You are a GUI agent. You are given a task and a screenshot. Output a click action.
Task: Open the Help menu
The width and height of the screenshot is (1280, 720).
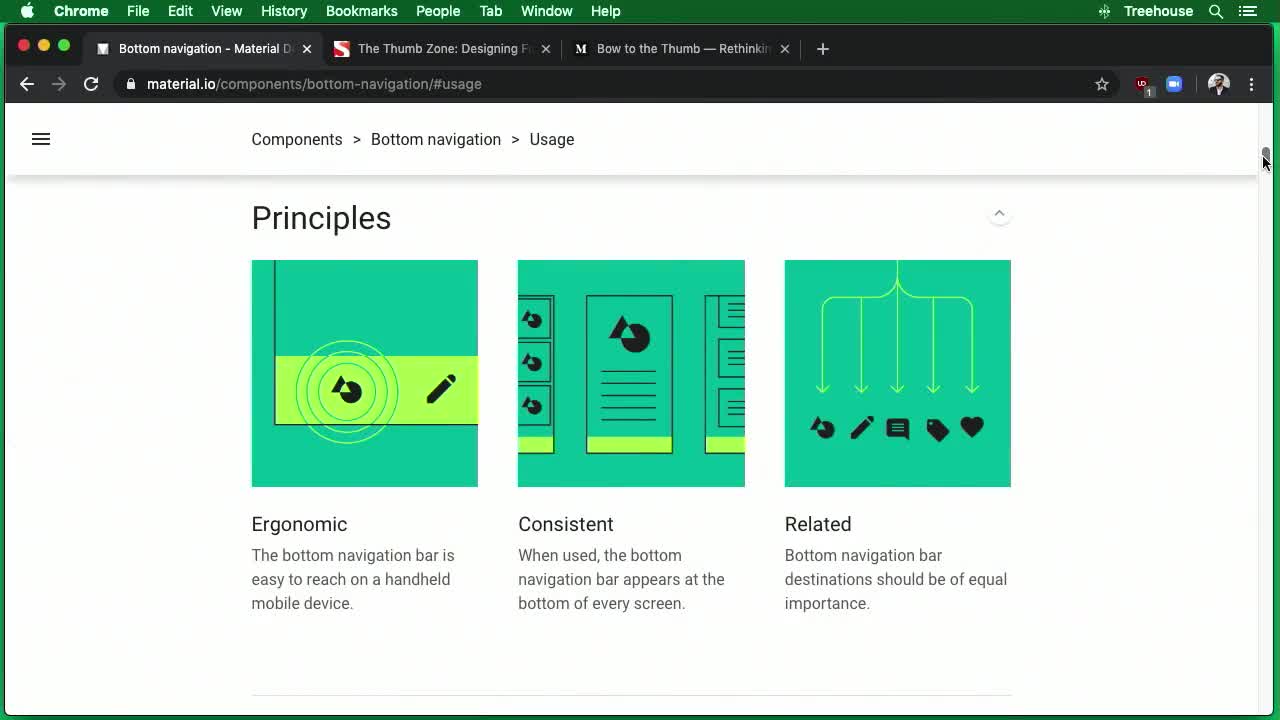click(605, 11)
